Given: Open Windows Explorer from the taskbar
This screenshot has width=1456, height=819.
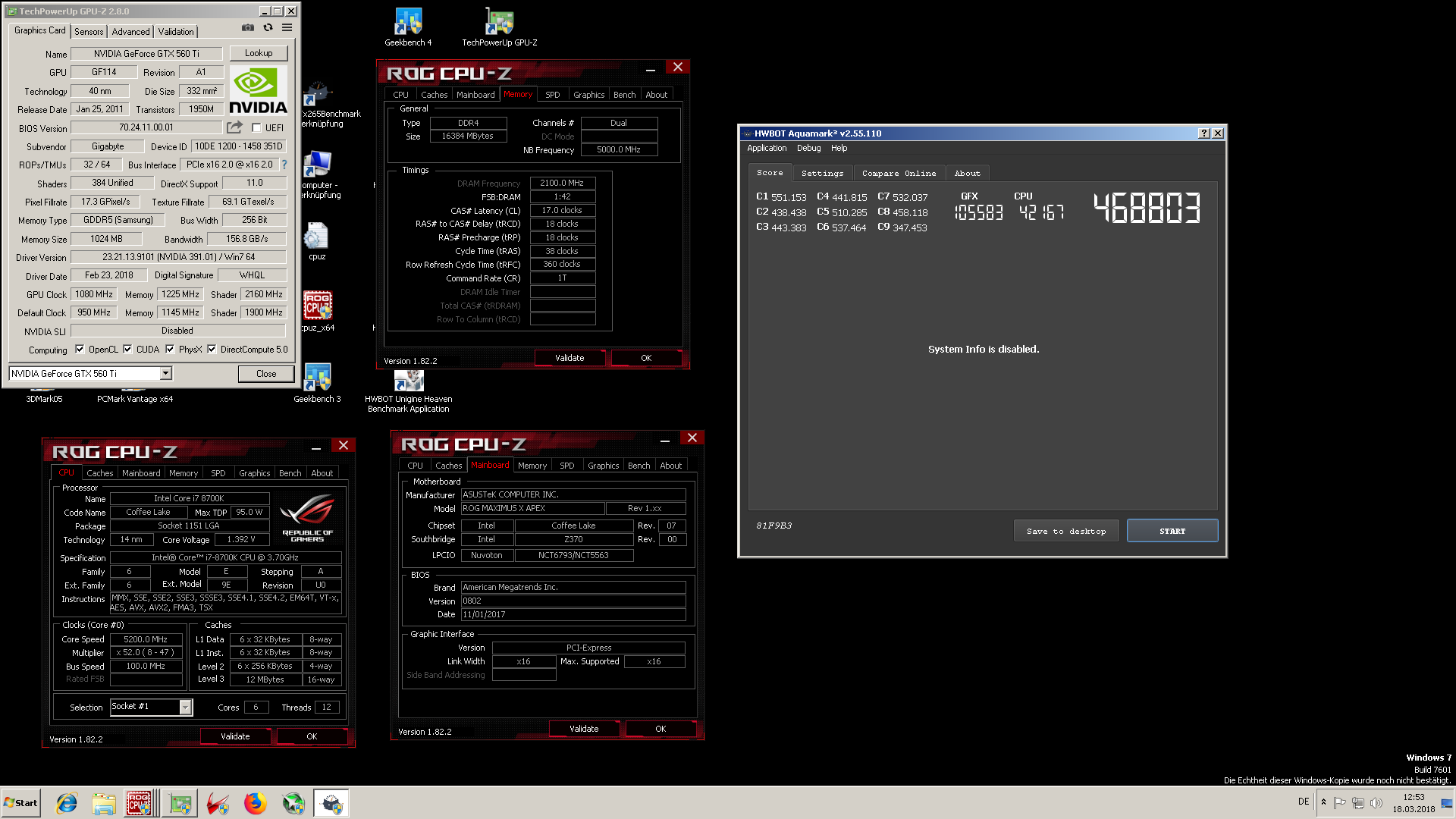Looking at the screenshot, I should (104, 803).
